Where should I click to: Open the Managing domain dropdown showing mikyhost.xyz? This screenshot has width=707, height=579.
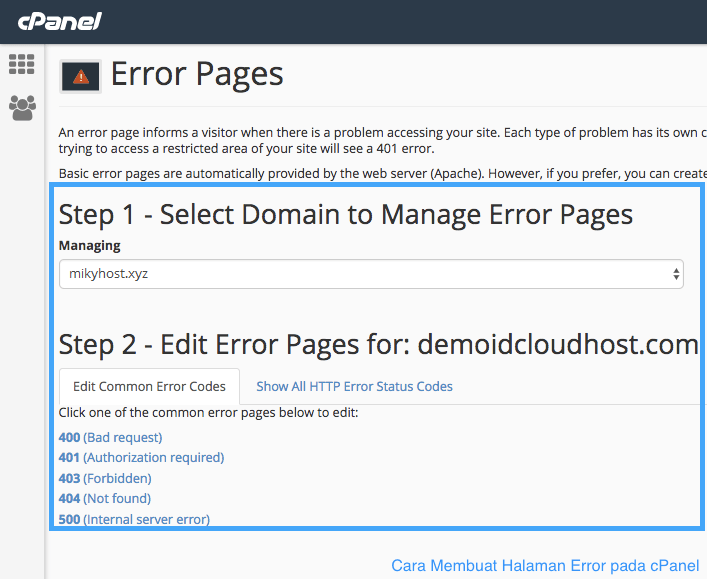[371, 274]
